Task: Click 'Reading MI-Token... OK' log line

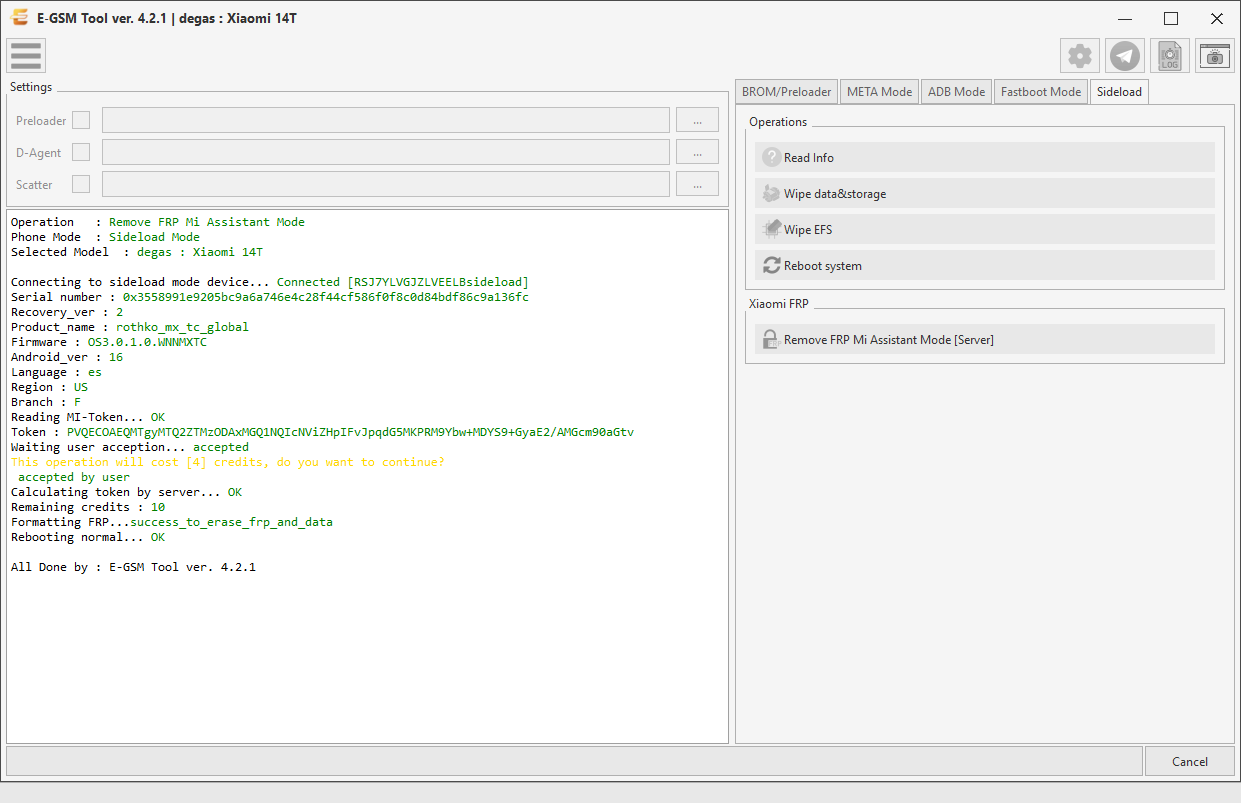Action: [88, 417]
